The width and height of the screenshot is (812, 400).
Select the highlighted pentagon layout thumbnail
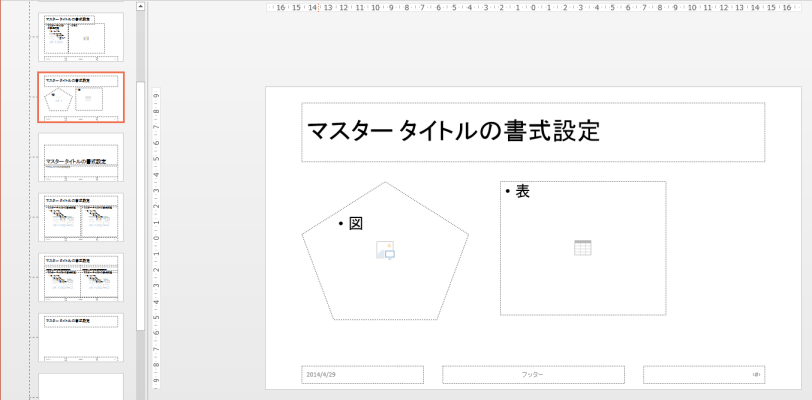(81, 97)
